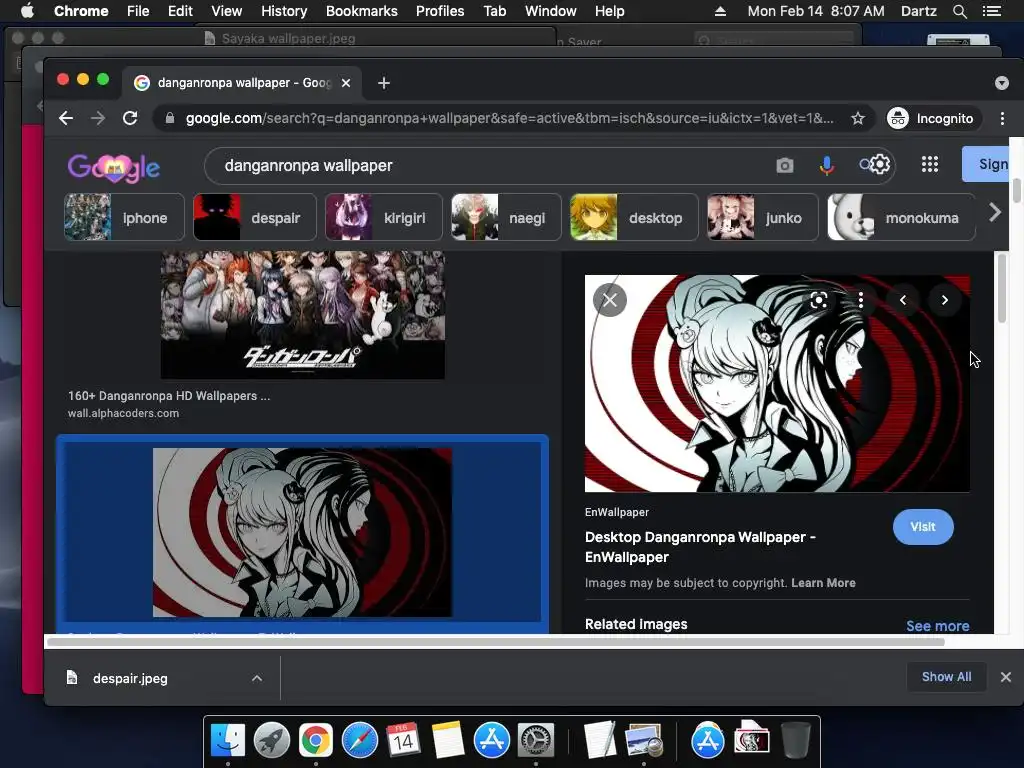This screenshot has width=1024, height=768.
Task: Click the EnWallpaper source label
Action: tap(616, 512)
